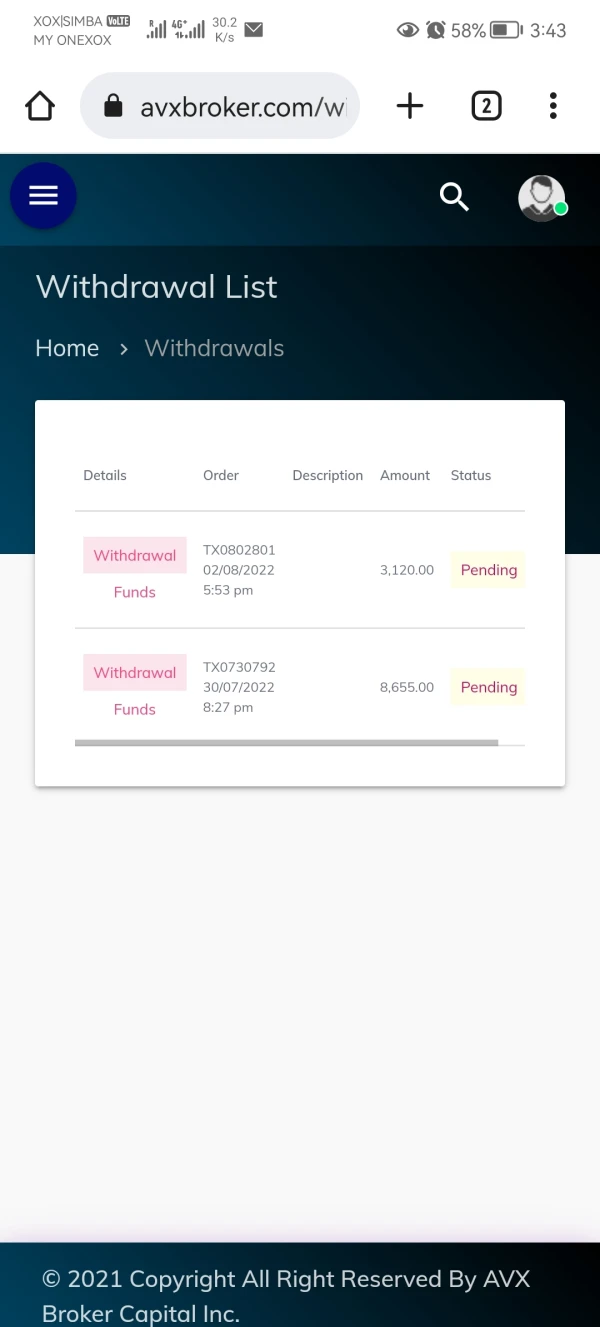600x1327 pixels.
Task: Open browser three-dot overflow menu
Action: (x=553, y=106)
